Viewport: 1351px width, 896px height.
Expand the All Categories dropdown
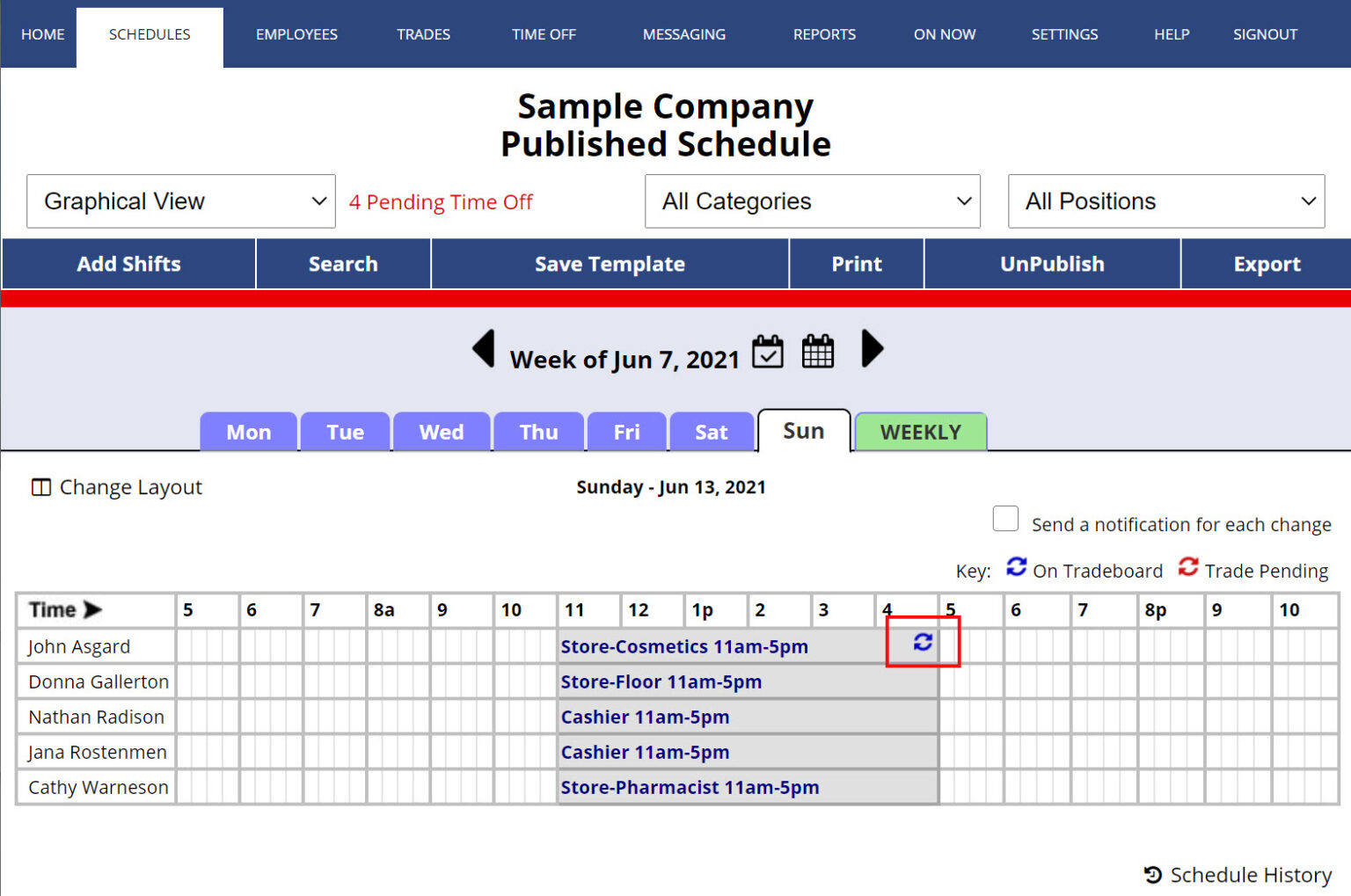click(x=812, y=201)
